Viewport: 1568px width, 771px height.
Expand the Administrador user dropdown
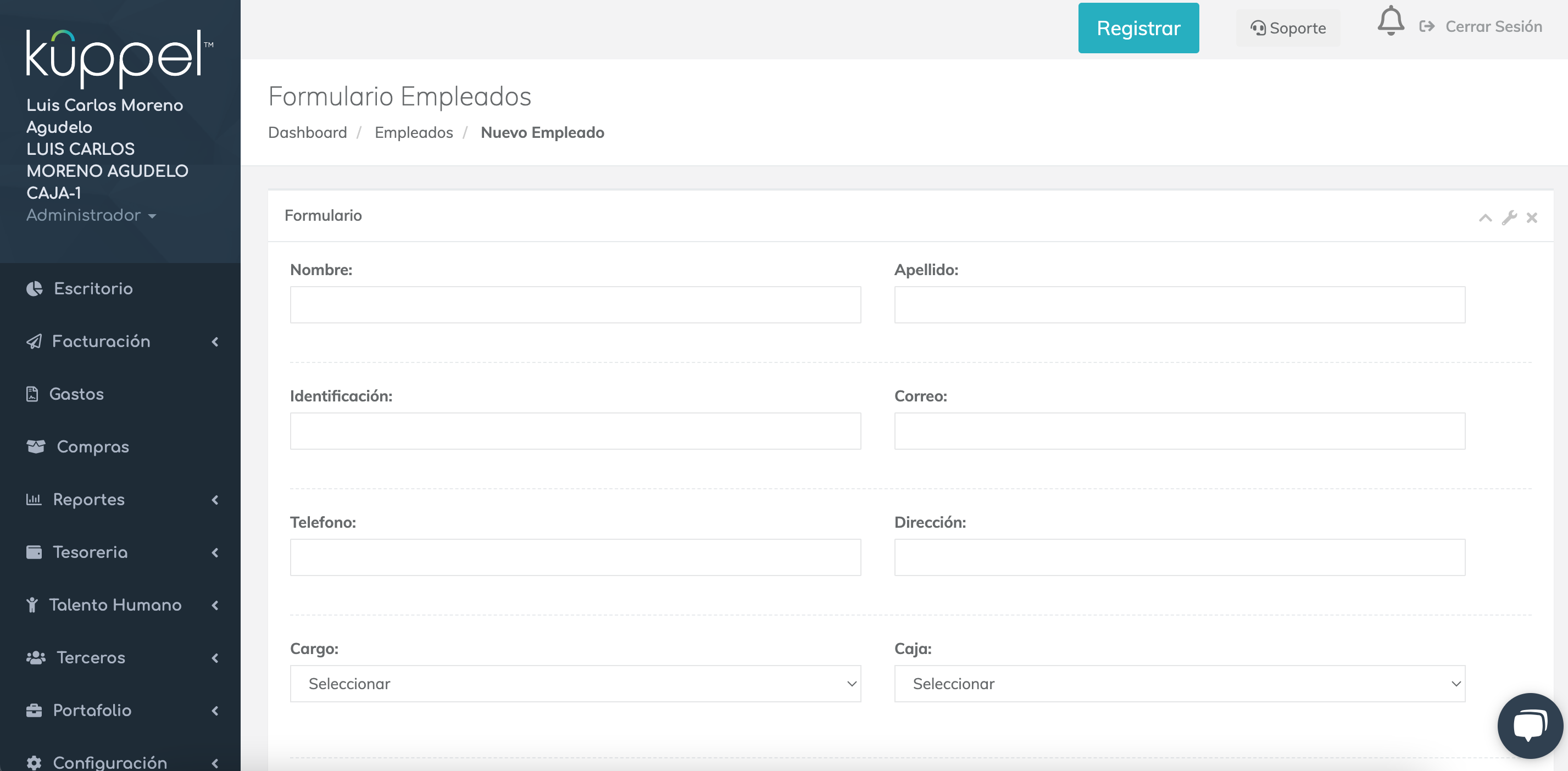[91, 215]
